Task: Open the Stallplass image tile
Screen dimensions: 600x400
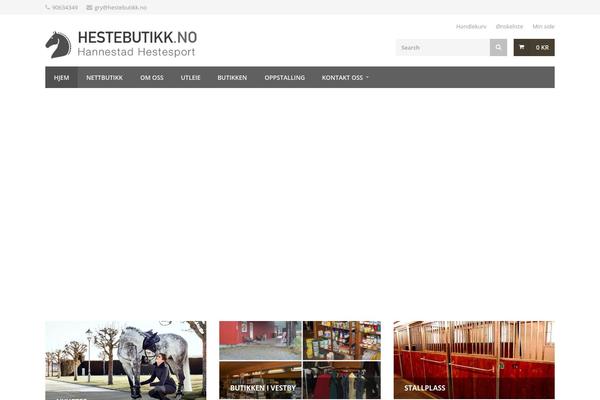Action: pyautogui.click(x=474, y=360)
